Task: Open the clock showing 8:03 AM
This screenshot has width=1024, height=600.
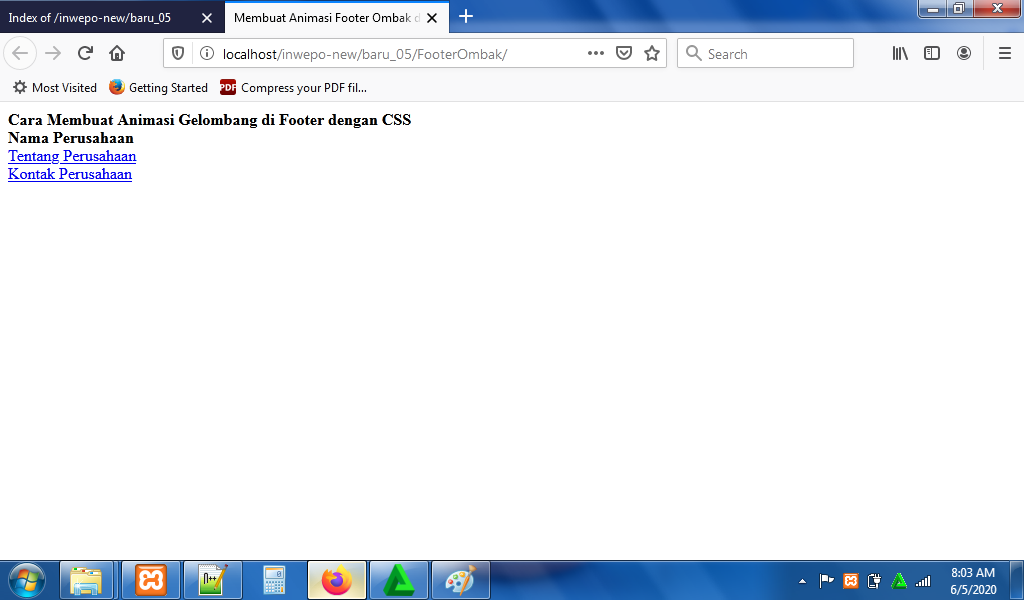Action: coord(973,580)
